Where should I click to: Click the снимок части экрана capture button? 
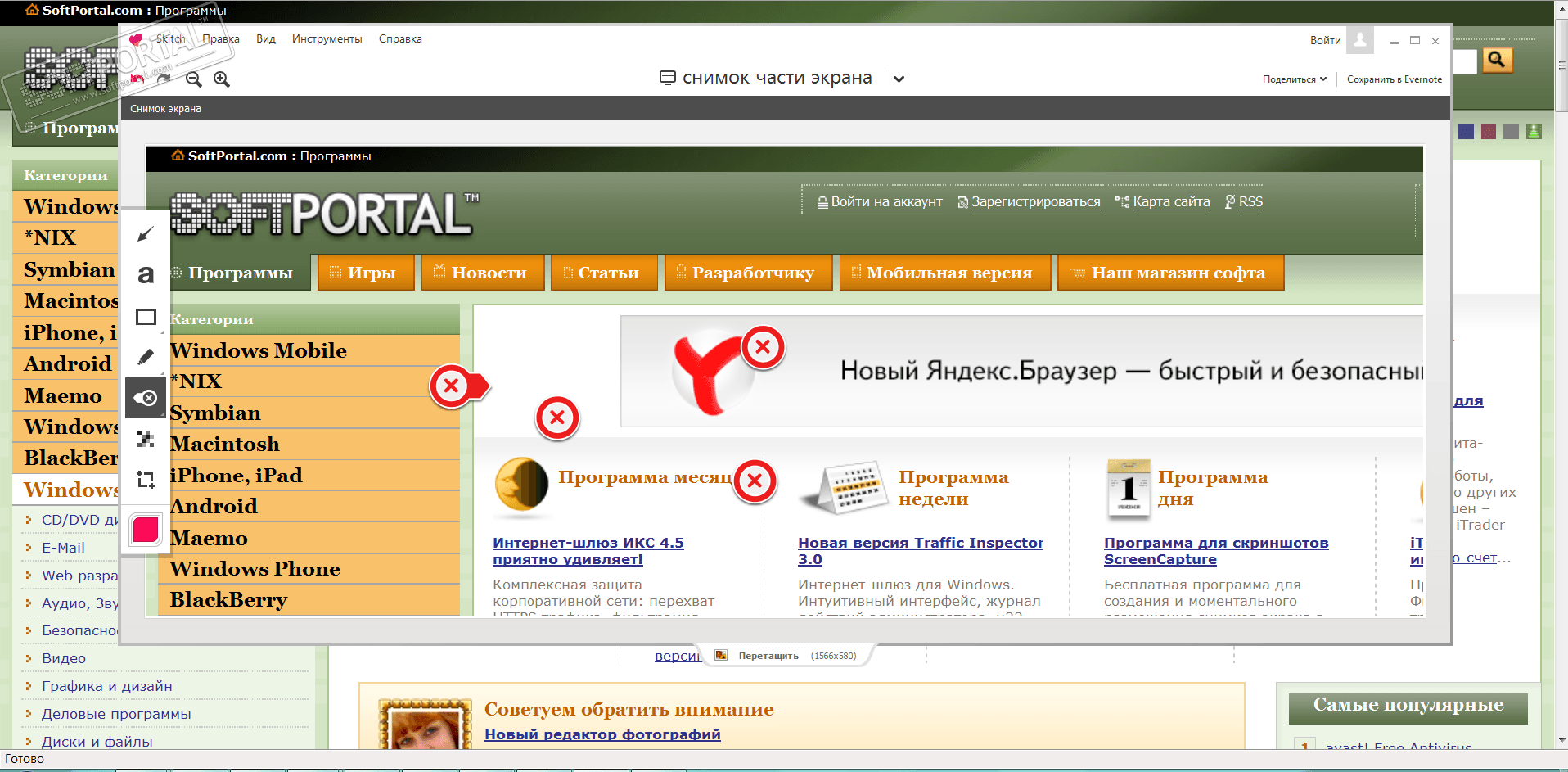pyautogui.click(x=766, y=78)
